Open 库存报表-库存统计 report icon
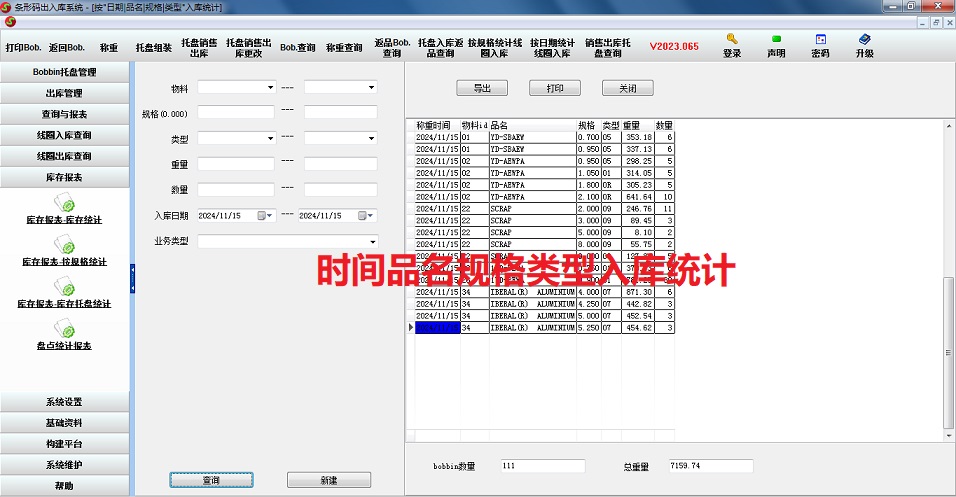Image resolution: width=956 pixels, height=497 pixels. [64, 203]
